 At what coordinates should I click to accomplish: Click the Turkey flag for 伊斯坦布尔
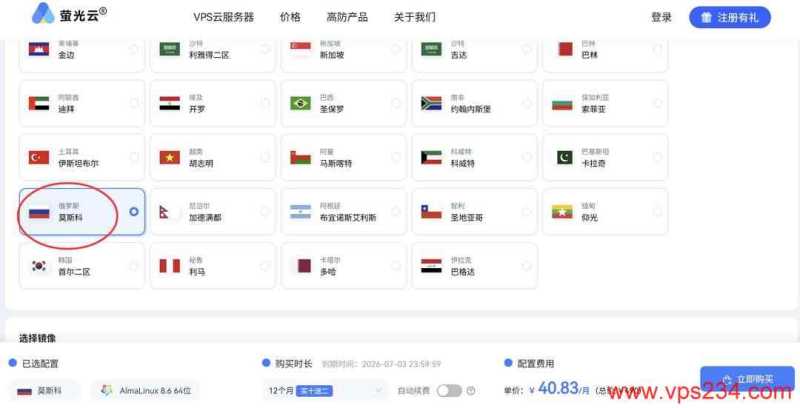pos(39,158)
